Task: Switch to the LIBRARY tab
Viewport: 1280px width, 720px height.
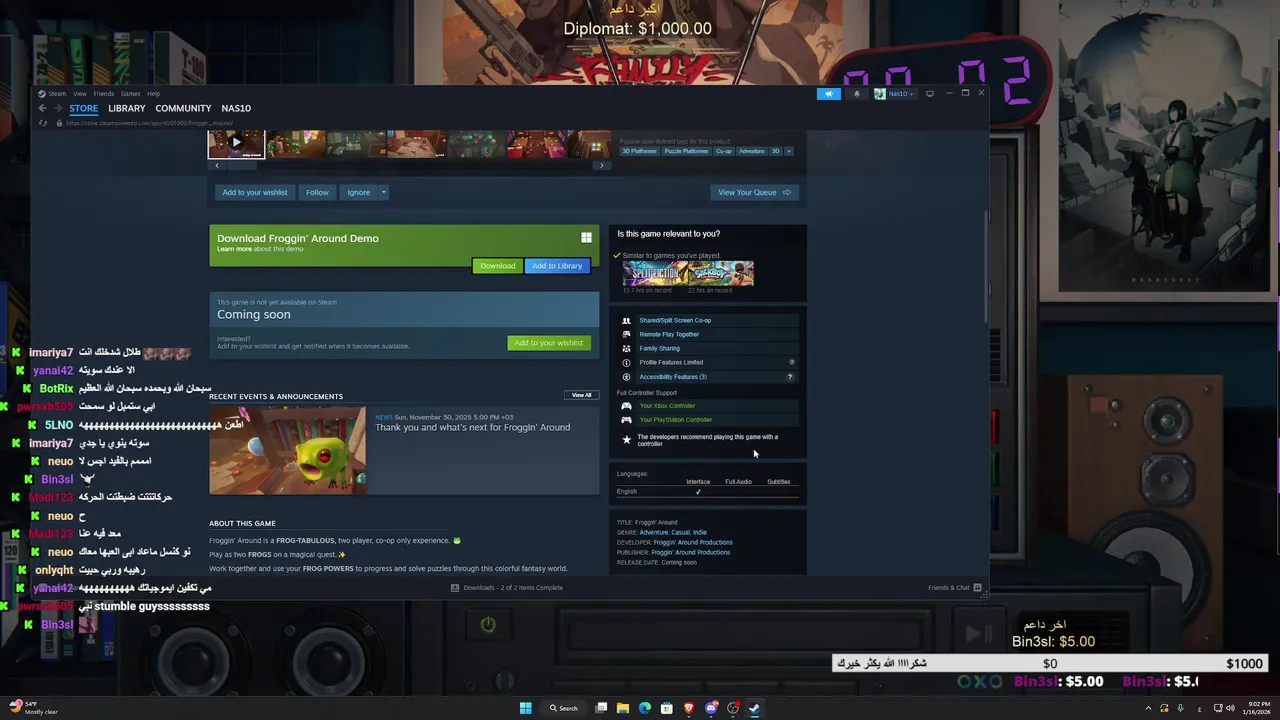Action: coord(127,108)
